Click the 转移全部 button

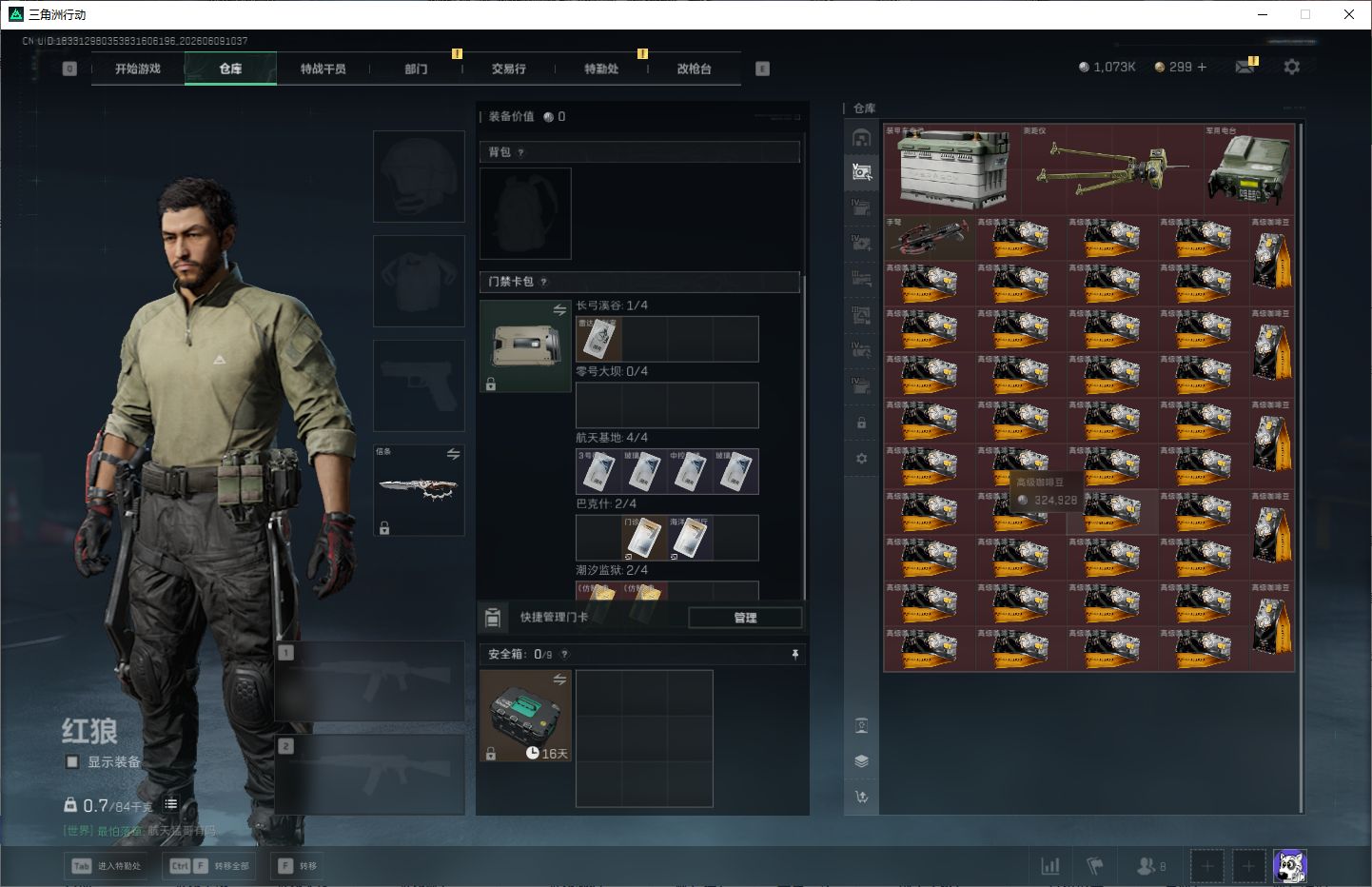[x=209, y=866]
